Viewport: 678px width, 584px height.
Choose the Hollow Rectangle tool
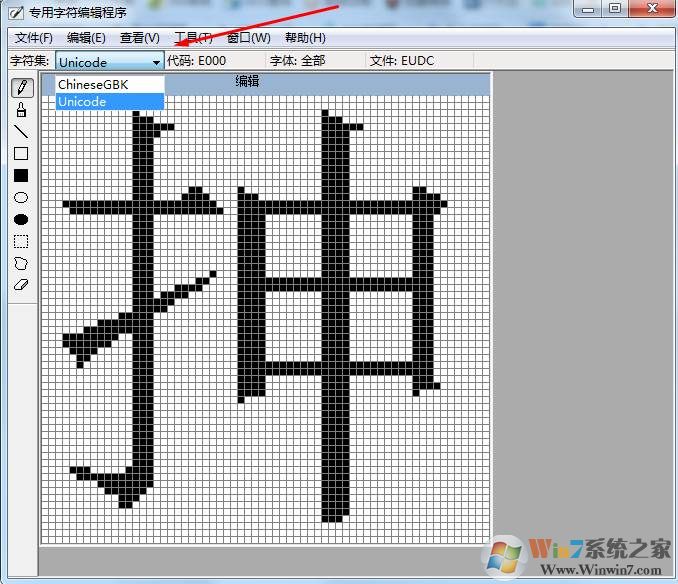pos(21,153)
